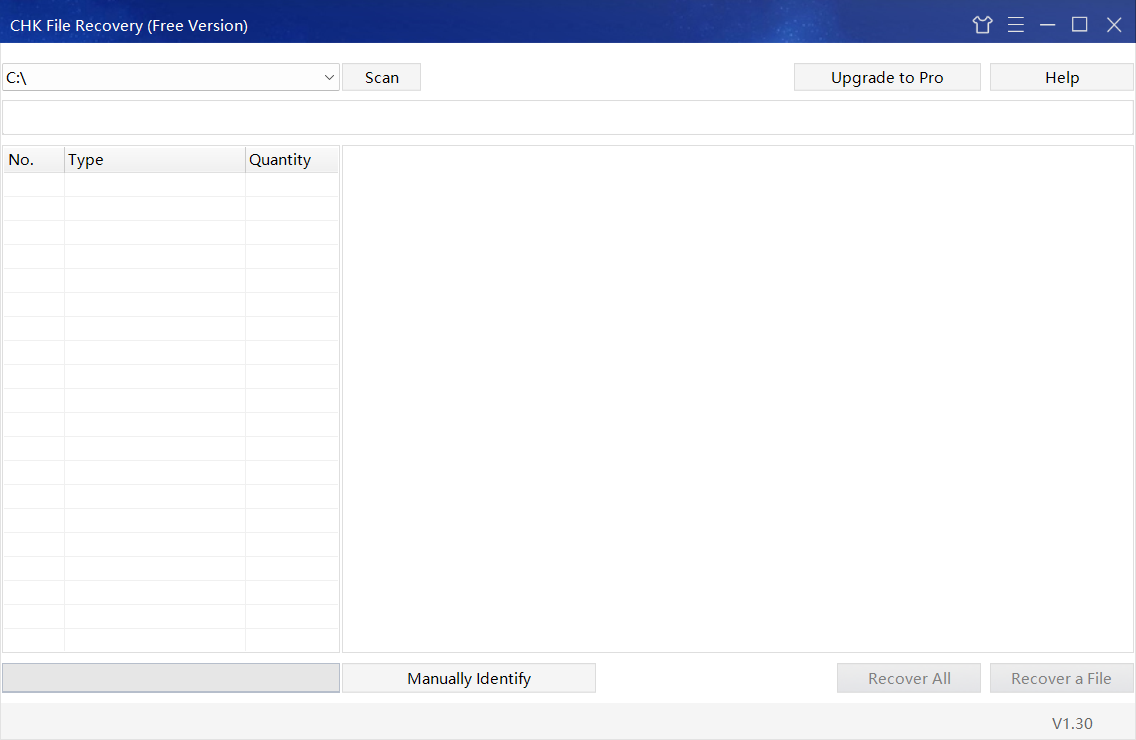Click the V1.30 version label
This screenshot has width=1136, height=740.
click(1072, 723)
